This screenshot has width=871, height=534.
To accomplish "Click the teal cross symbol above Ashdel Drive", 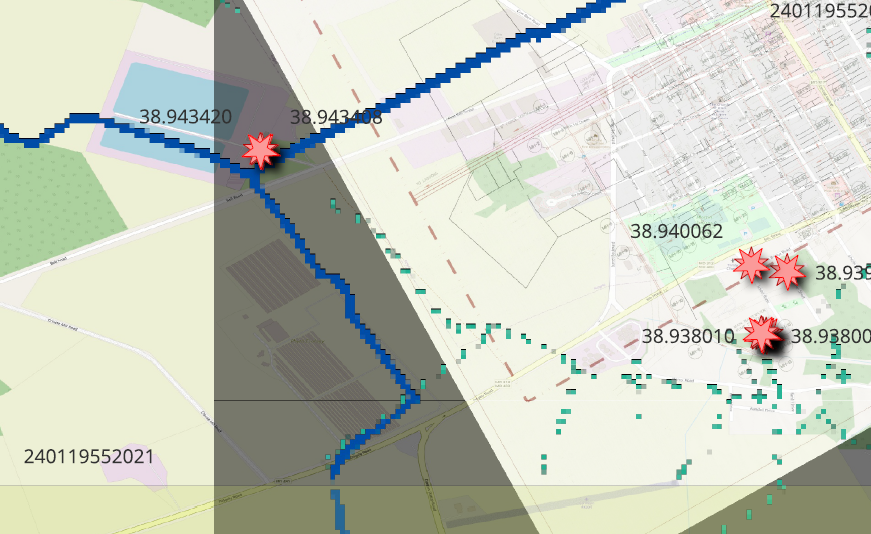I will (759, 396).
